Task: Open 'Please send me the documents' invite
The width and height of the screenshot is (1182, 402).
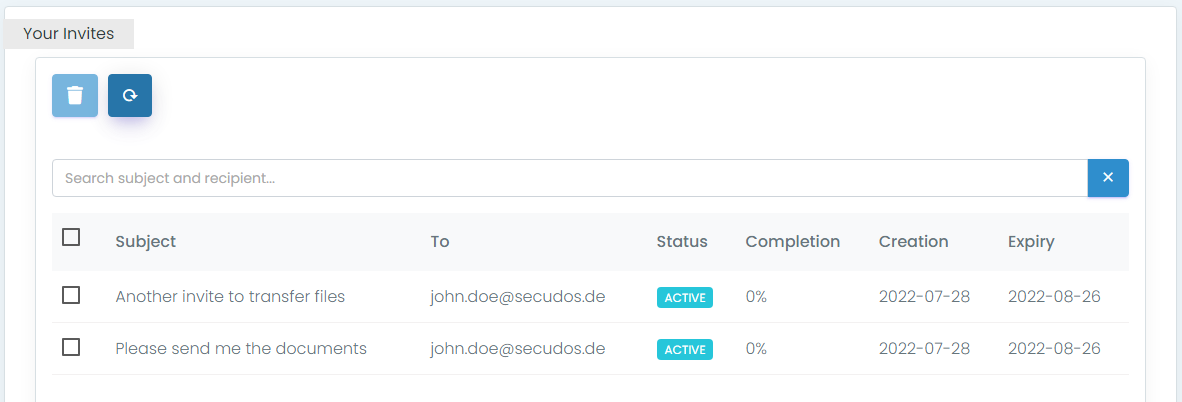Action: (241, 349)
